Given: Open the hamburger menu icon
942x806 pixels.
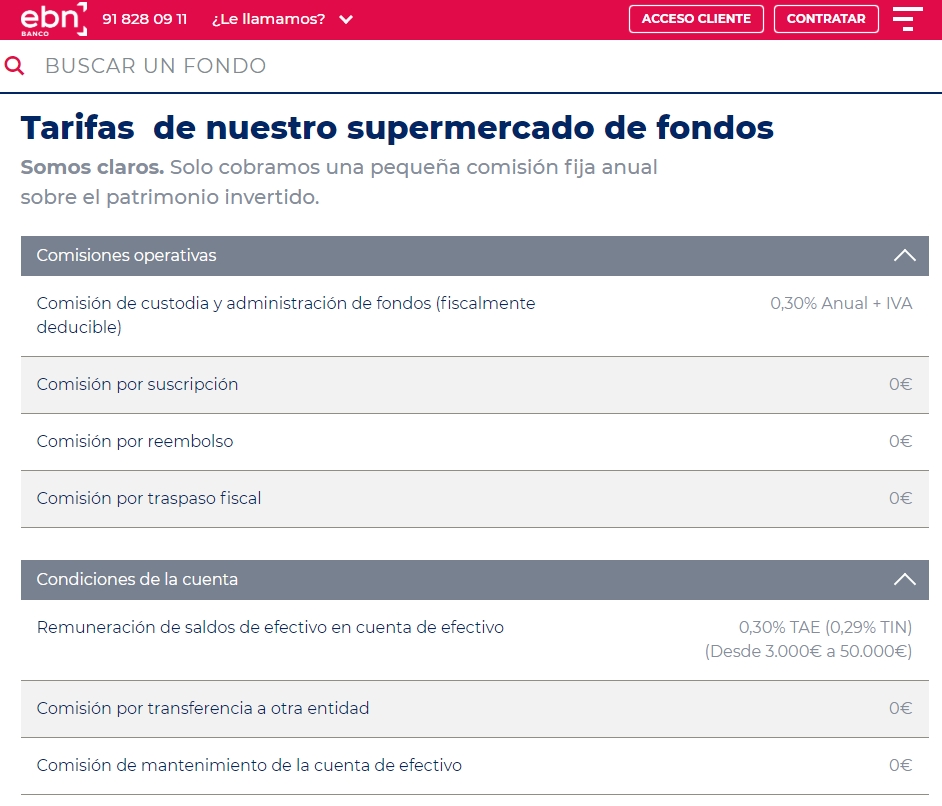Looking at the screenshot, I should point(907,19).
